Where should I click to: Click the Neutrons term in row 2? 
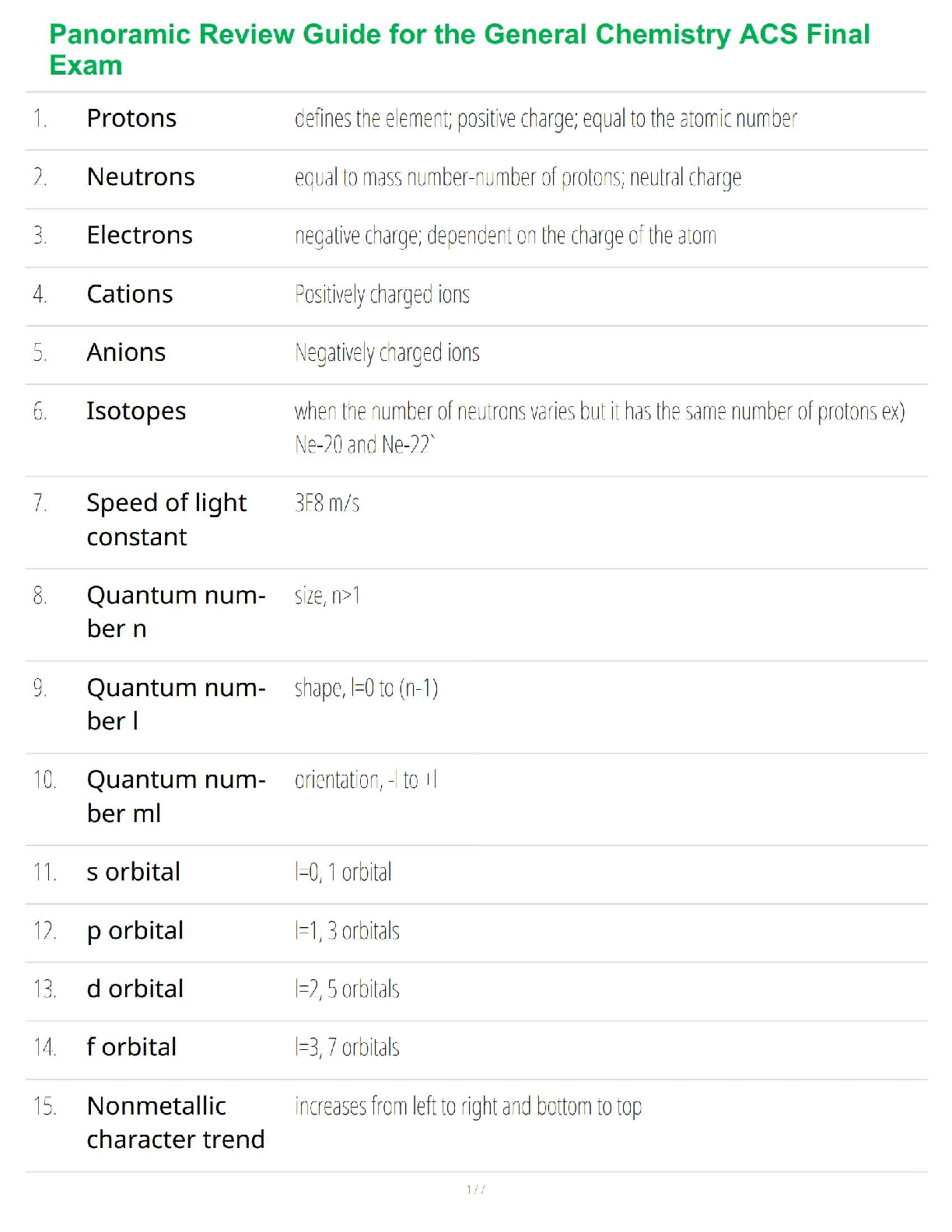pos(141,177)
